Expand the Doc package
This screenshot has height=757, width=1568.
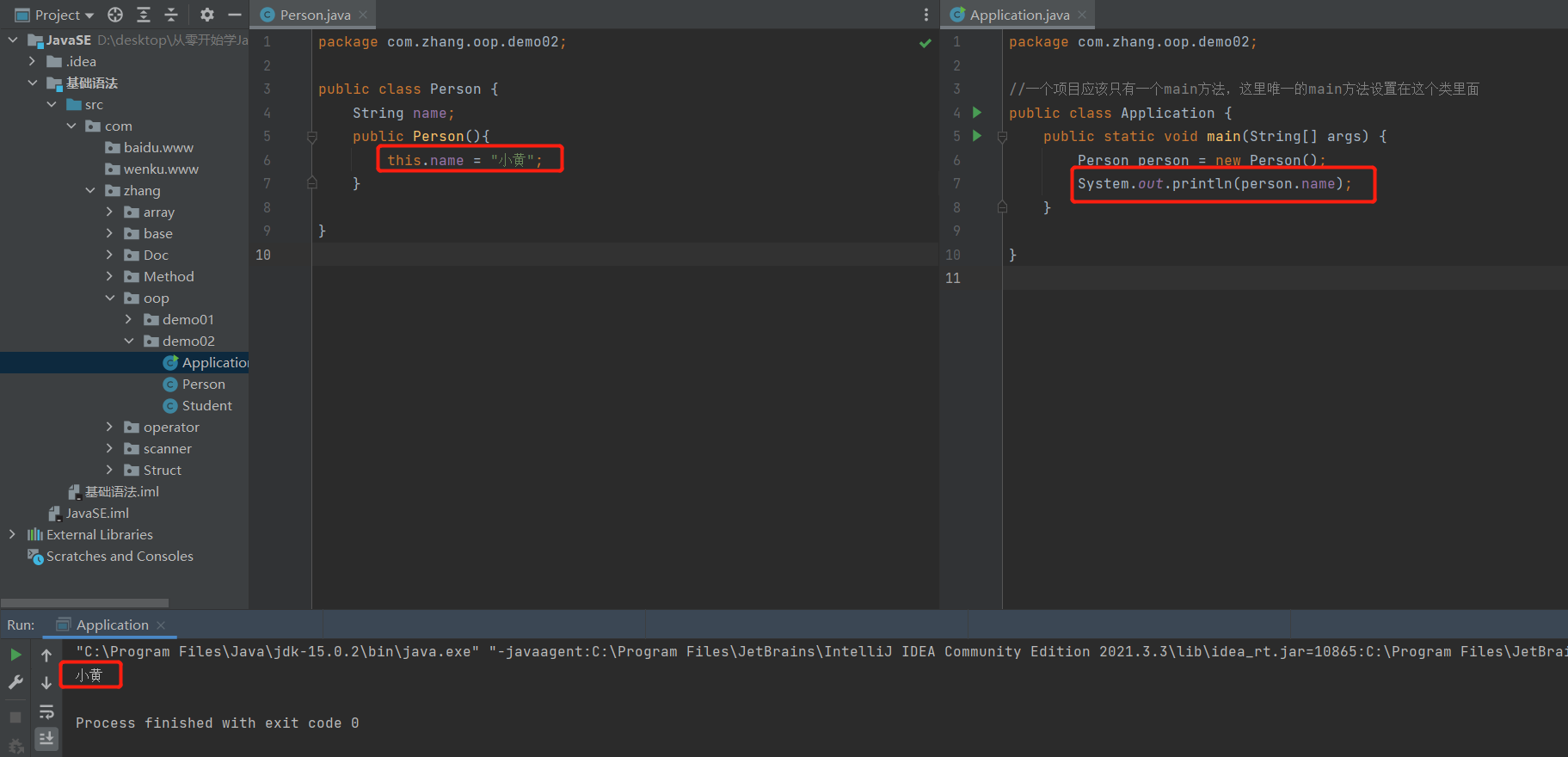click(109, 255)
